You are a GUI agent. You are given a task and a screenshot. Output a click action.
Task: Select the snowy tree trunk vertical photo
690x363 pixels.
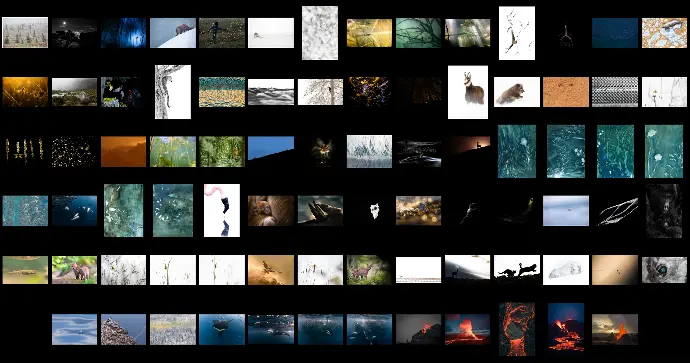pos(173,92)
